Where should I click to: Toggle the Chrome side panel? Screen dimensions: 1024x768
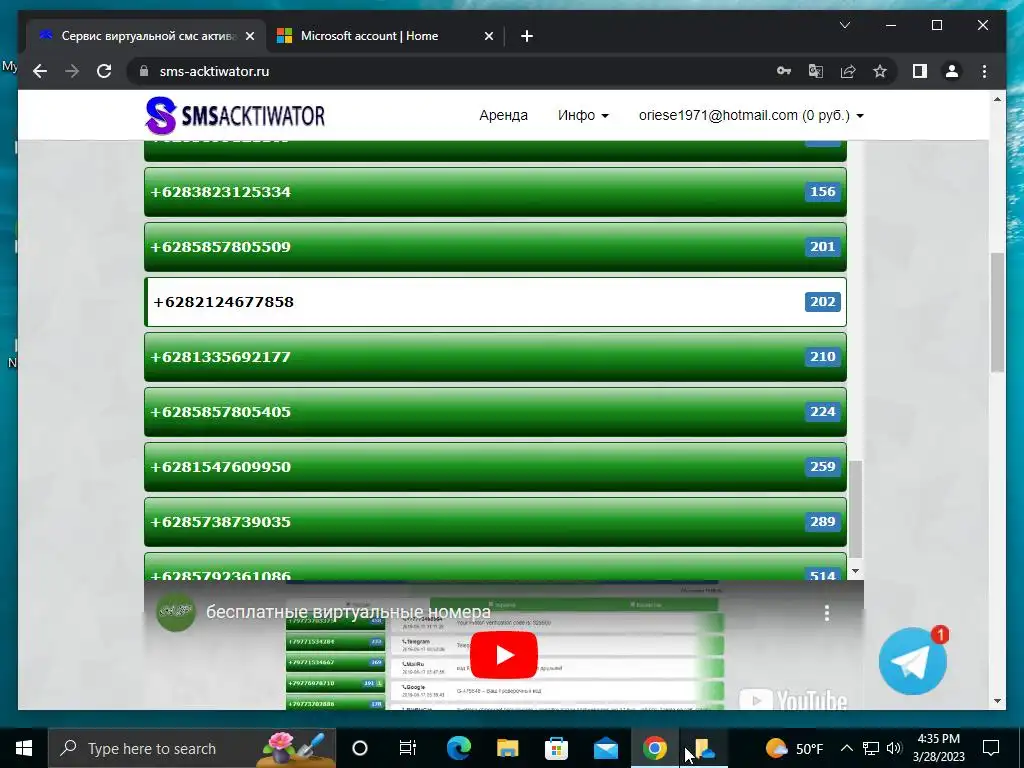coord(920,71)
